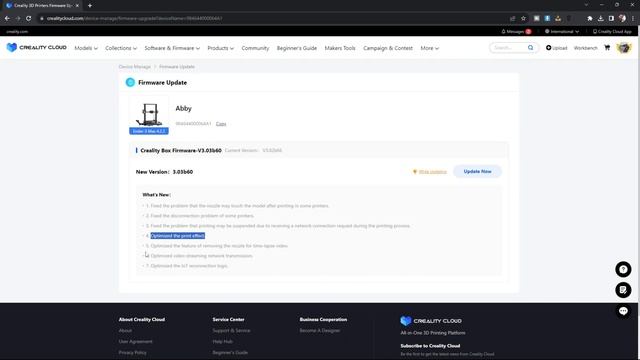Viewport: 640px width, 360px height.
Task: Go back in browser history
Action: pos(7,18)
